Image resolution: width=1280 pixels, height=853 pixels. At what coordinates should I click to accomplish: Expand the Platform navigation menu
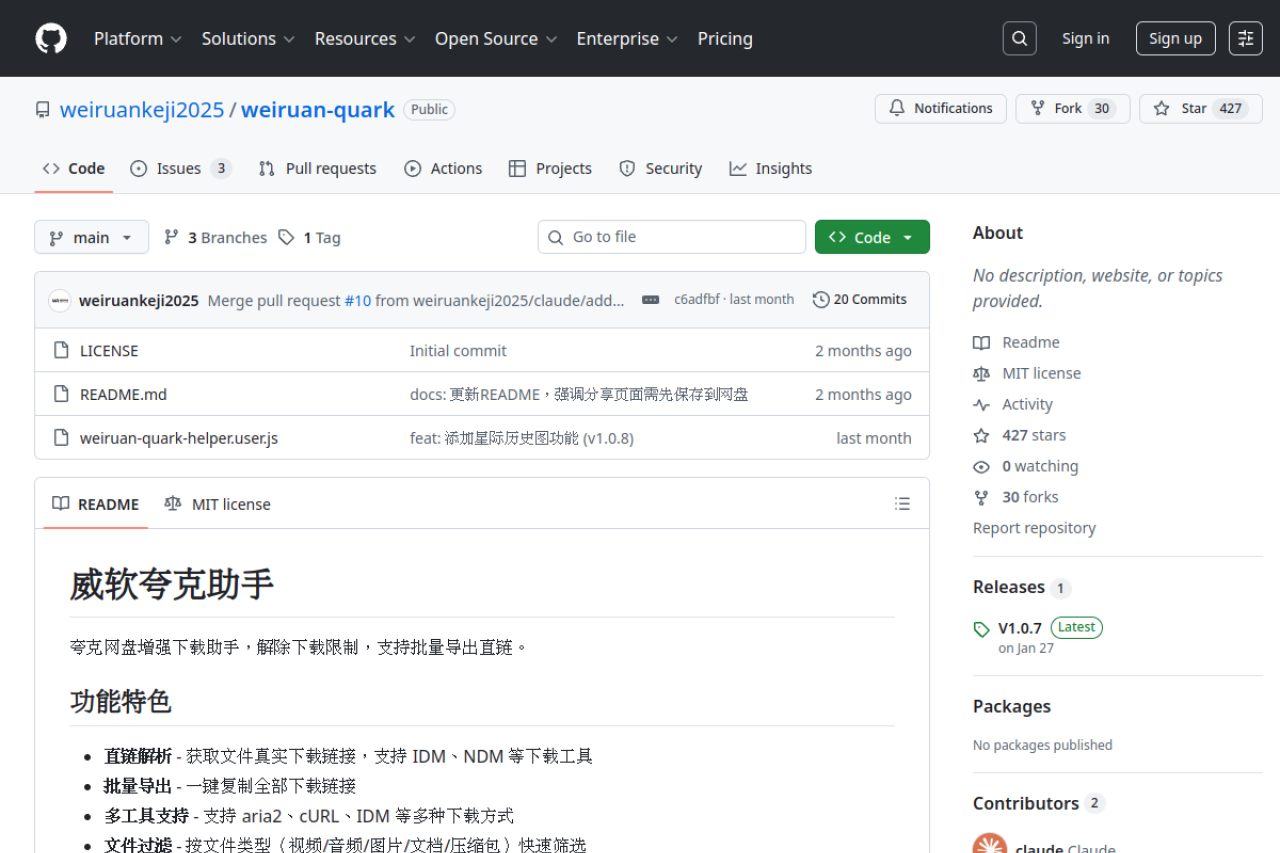(x=137, y=39)
